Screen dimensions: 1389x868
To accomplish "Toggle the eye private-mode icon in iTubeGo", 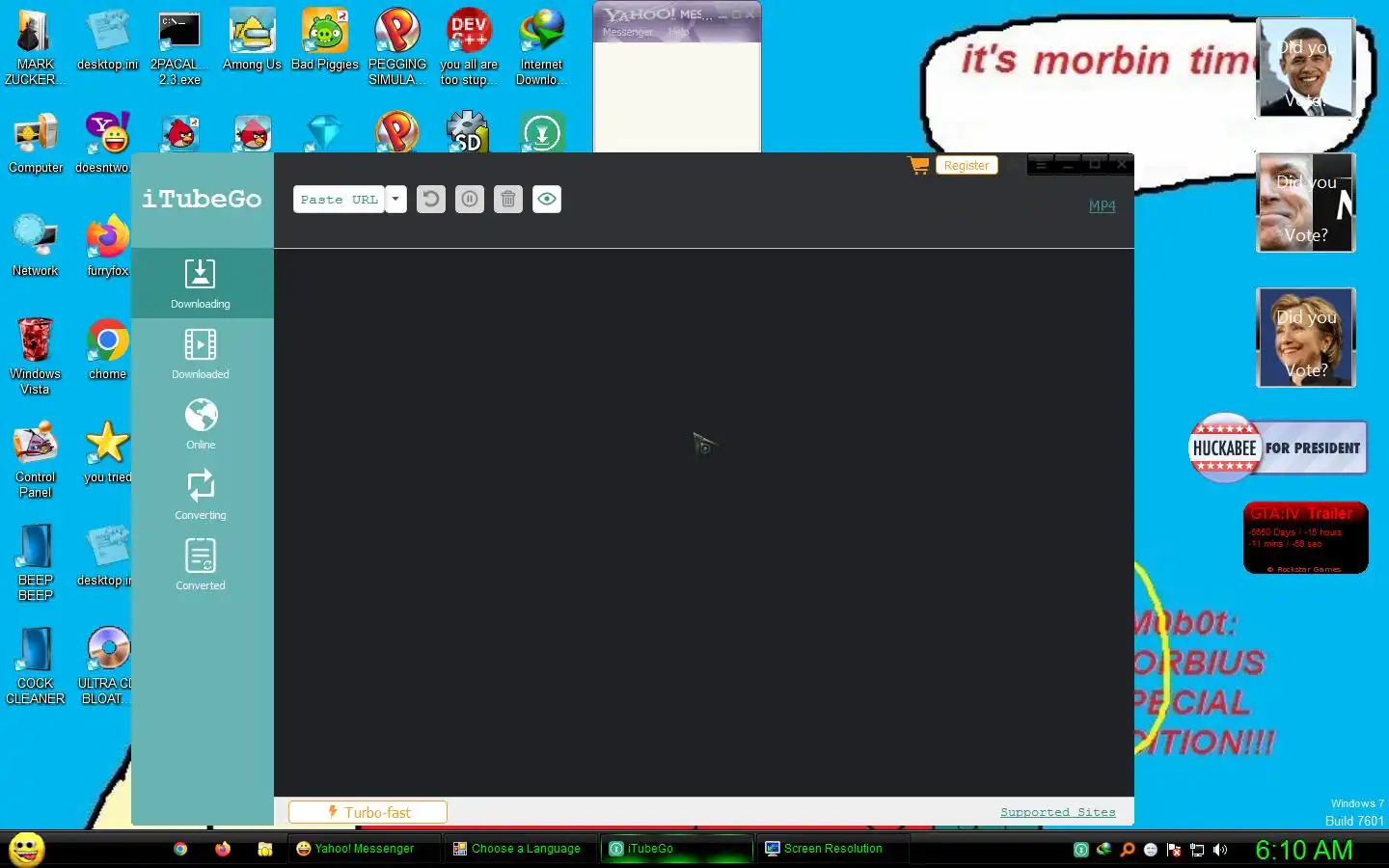I will (547, 200).
